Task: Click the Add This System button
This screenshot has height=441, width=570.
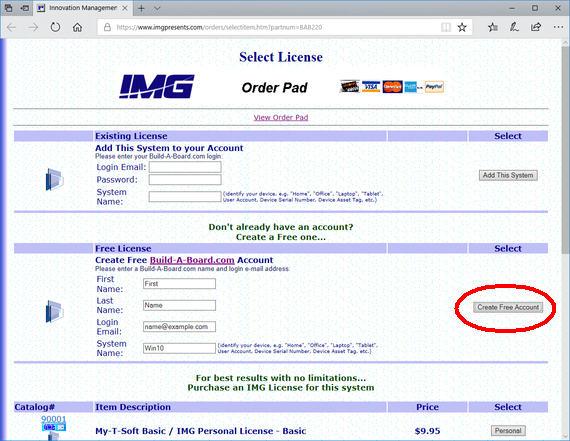Action: click(x=508, y=175)
